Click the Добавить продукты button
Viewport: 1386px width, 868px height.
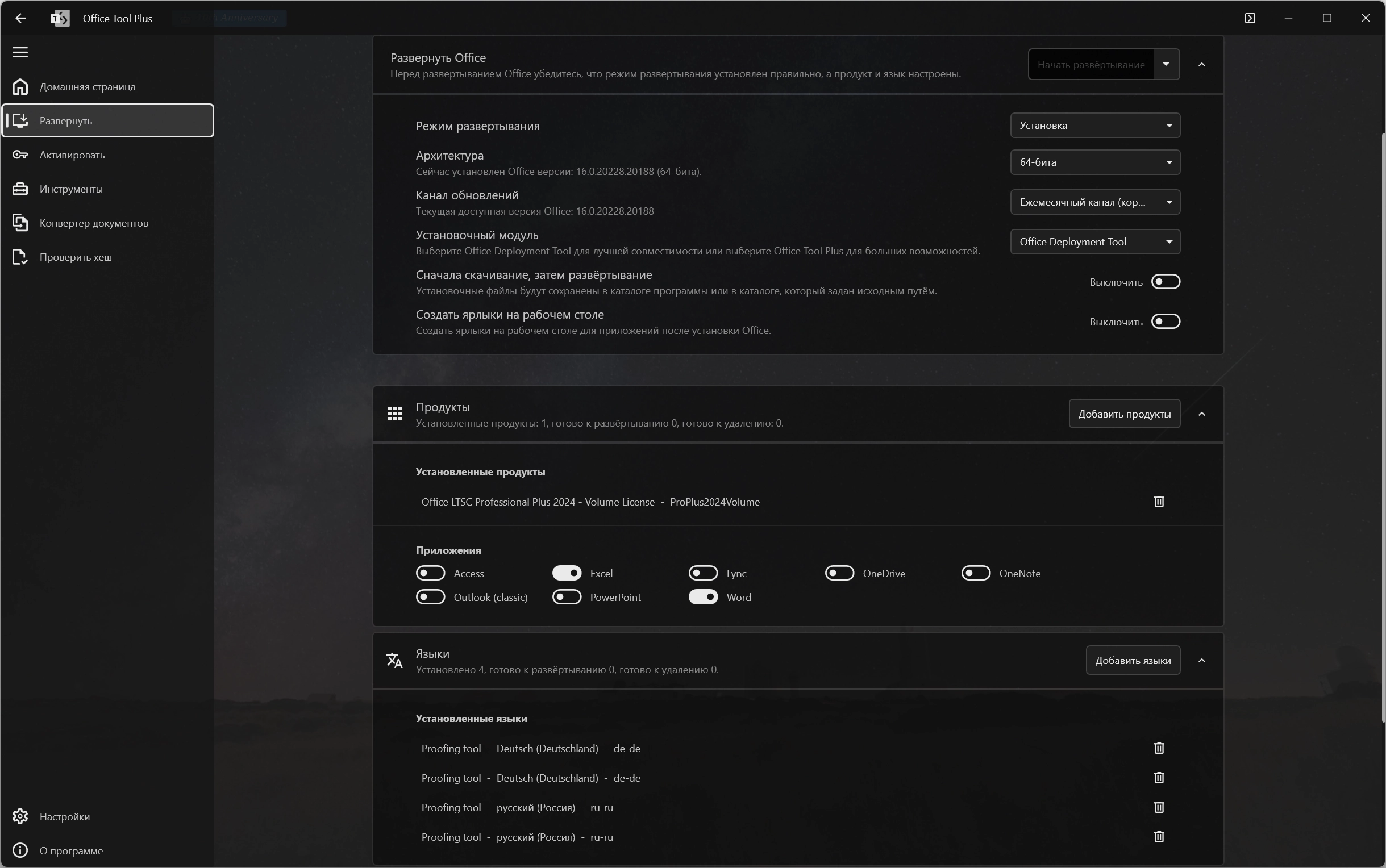1124,414
